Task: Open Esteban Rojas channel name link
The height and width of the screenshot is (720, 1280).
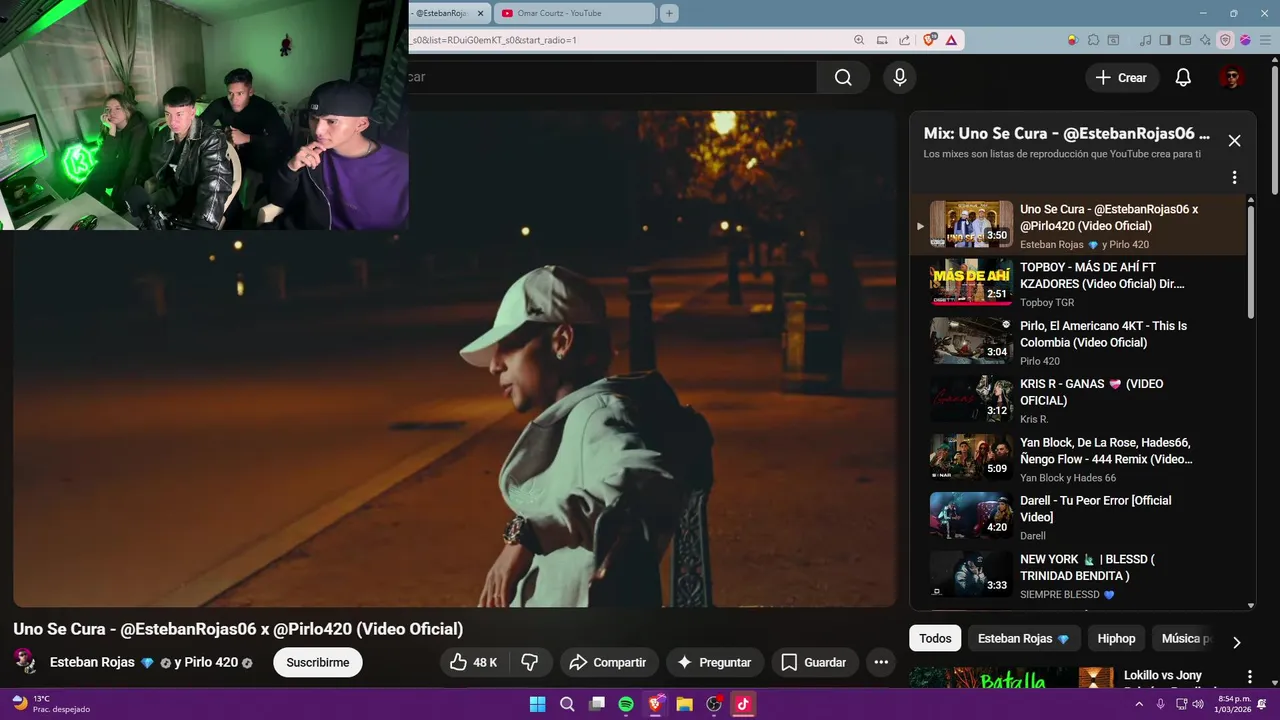Action: click(92, 662)
